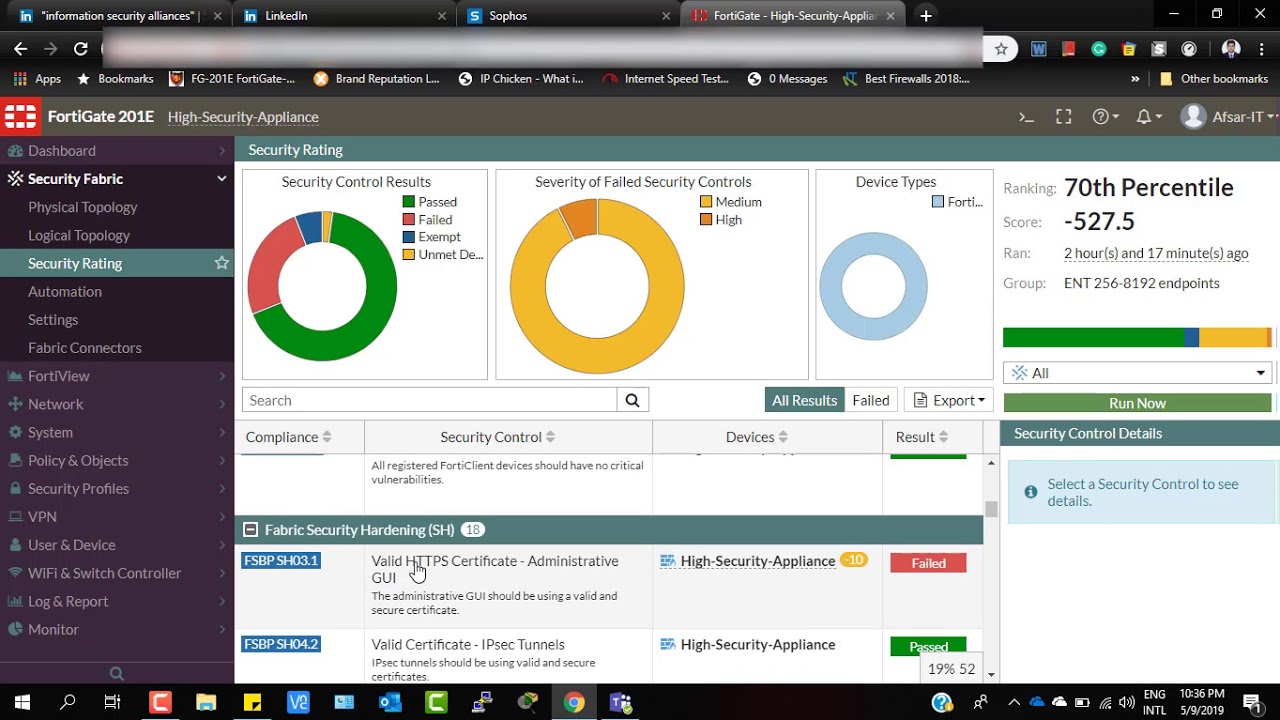Open the CLI console icon
Viewport: 1280px width, 720px height.
coord(1026,117)
